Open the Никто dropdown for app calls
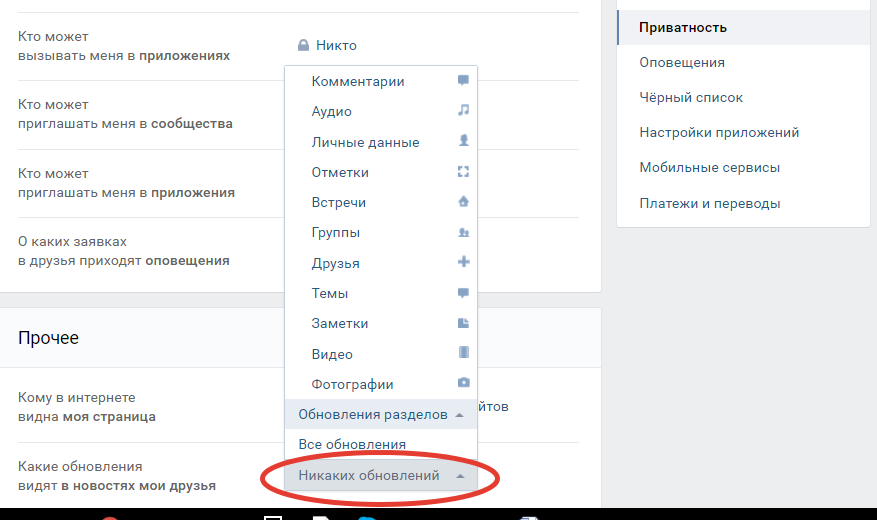877x520 pixels. [335, 45]
